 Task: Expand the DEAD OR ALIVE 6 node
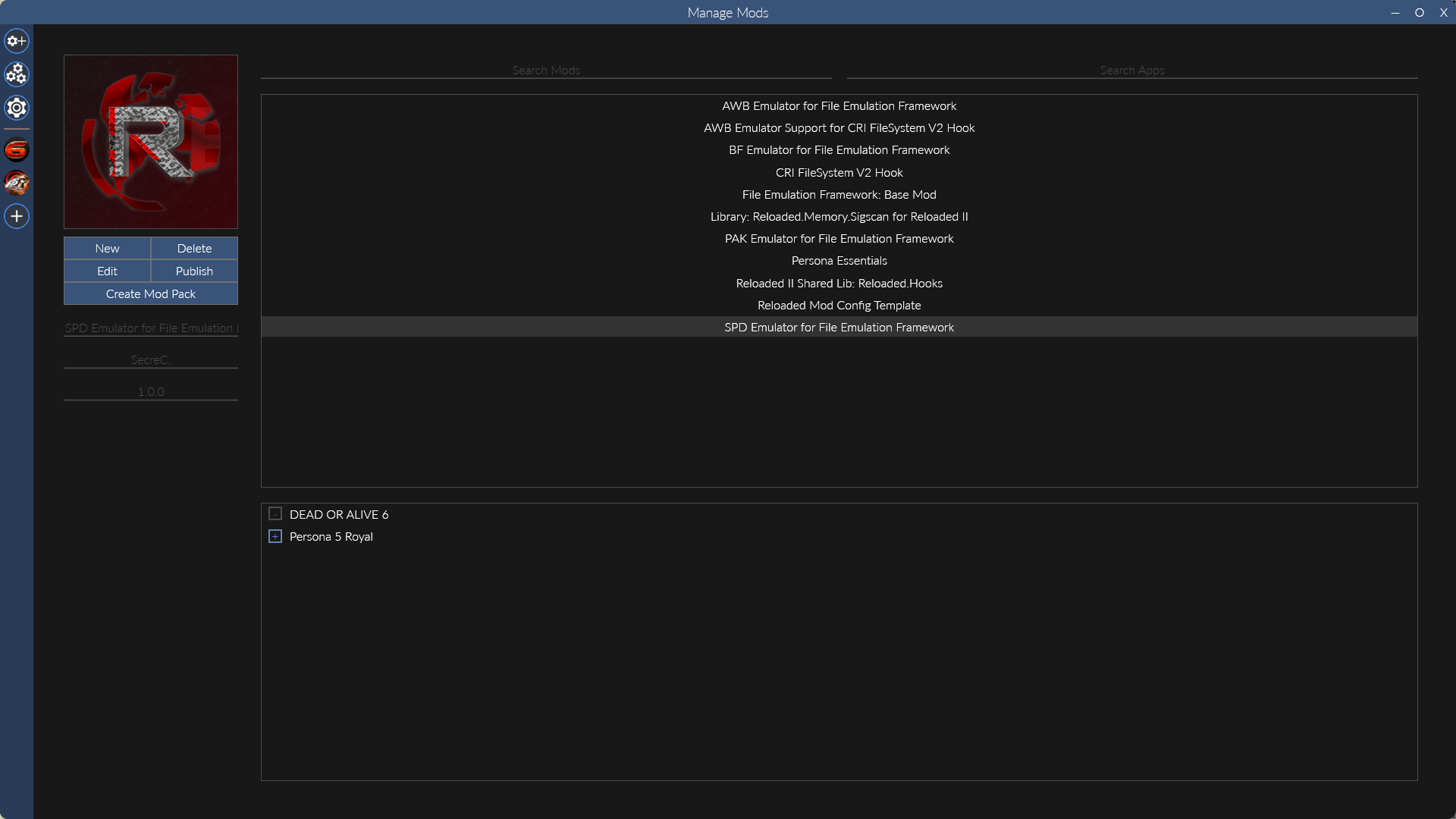275,514
